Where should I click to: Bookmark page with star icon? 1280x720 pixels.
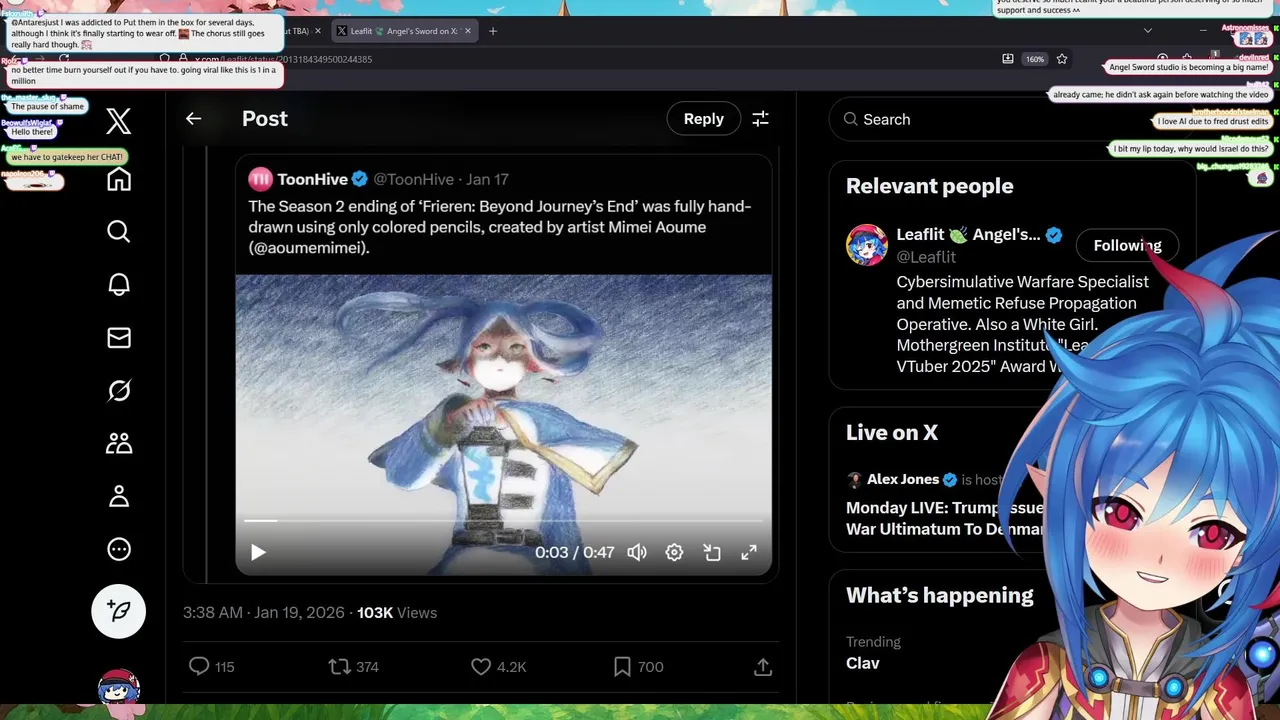pyautogui.click(x=1062, y=59)
